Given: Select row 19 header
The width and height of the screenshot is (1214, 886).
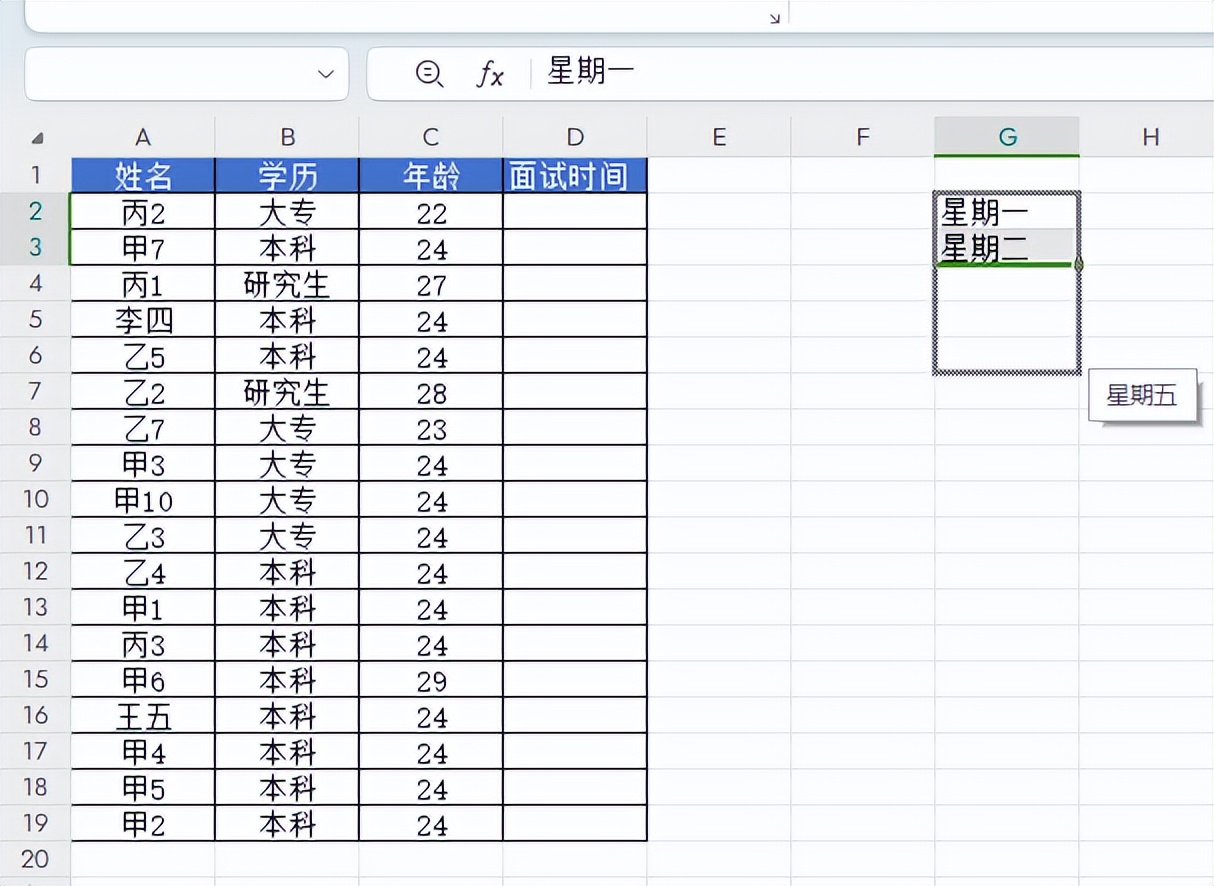Looking at the screenshot, I should 35,823.
